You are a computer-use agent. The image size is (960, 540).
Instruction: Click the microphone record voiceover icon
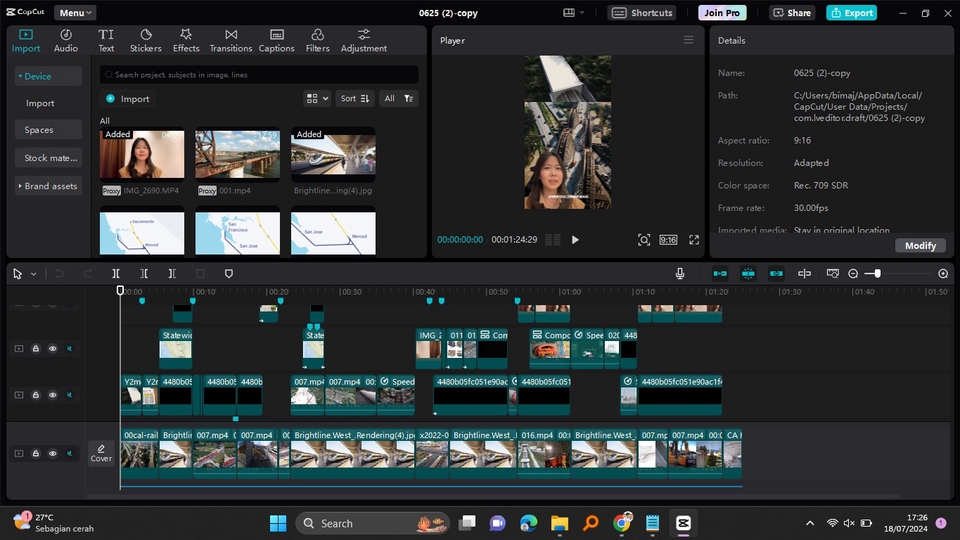[x=680, y=273]
